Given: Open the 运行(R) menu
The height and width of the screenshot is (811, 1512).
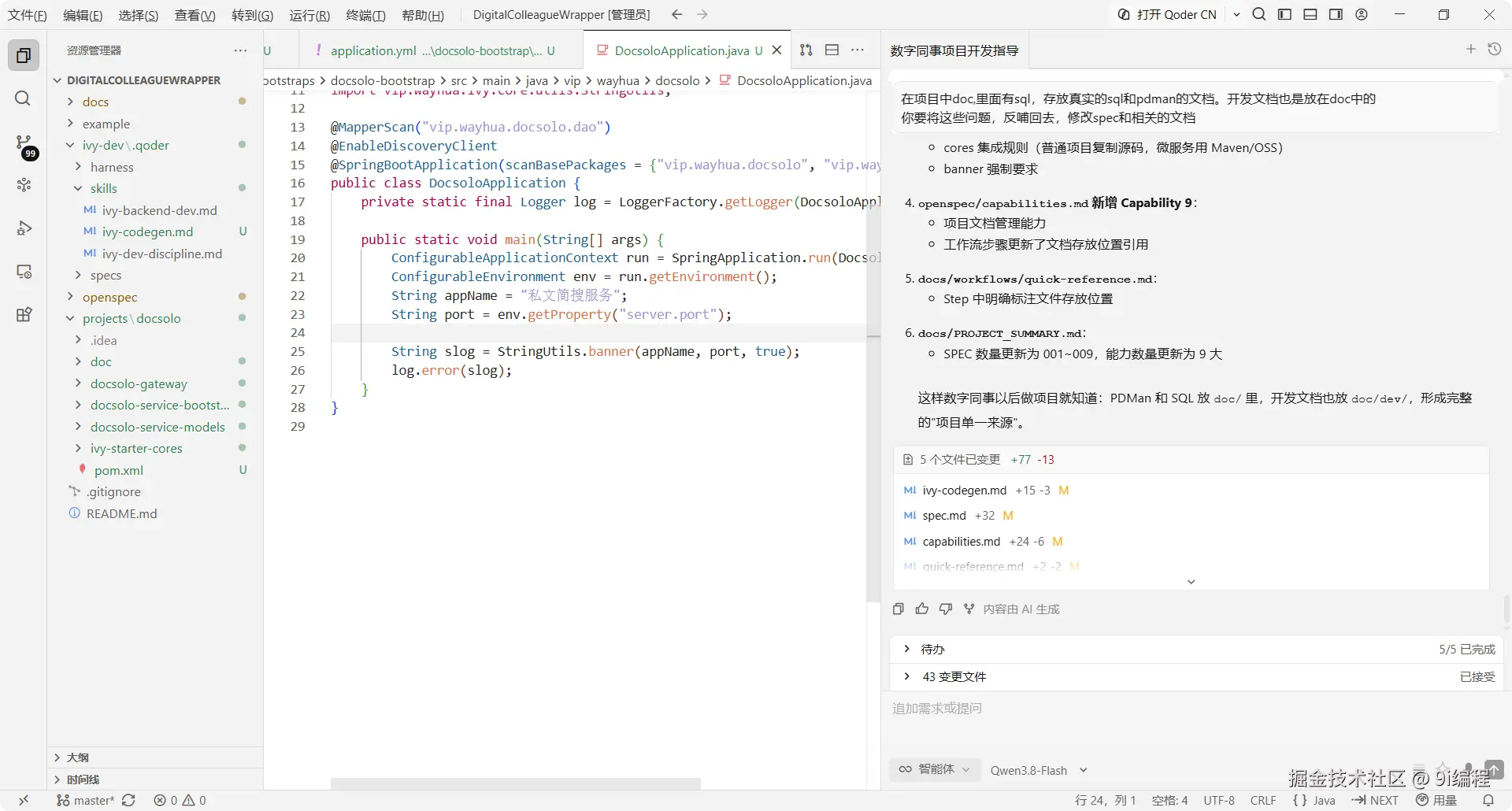Looking at the screenshot, I should coord(309,15).
